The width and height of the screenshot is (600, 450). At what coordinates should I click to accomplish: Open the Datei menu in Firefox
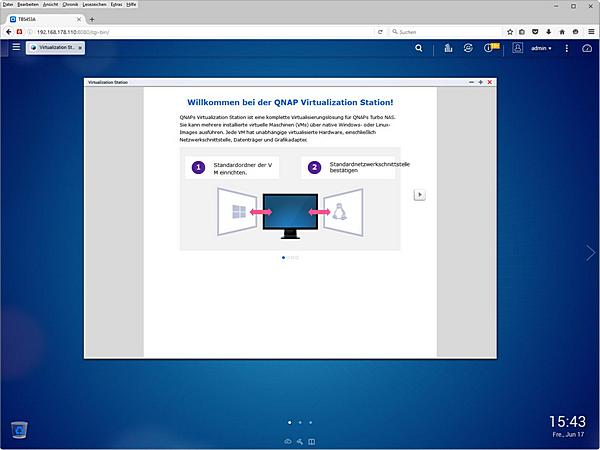pyautogui.click(x=8, y=4)
